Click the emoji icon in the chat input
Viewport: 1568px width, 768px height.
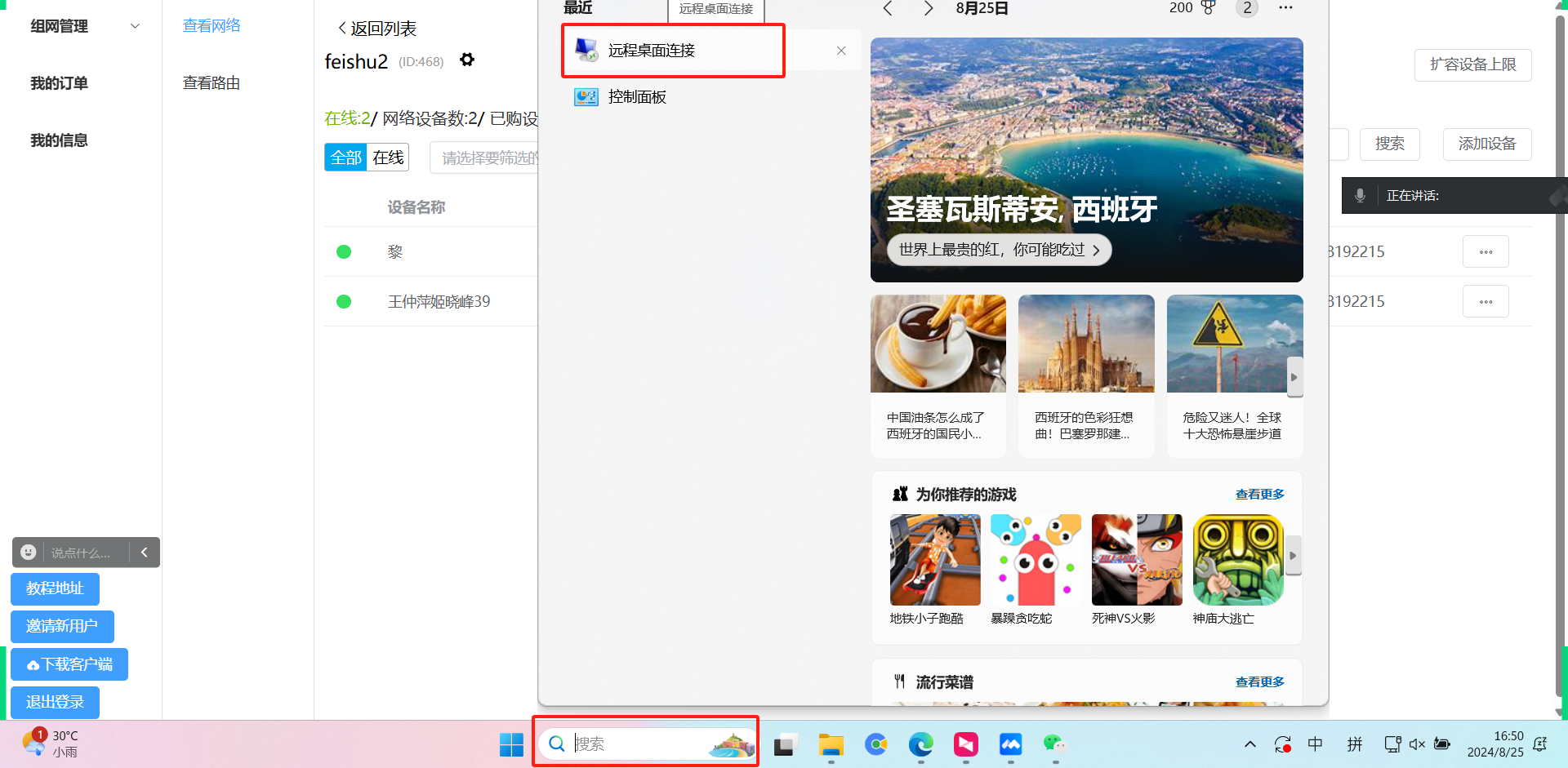(x=28, y=552)
